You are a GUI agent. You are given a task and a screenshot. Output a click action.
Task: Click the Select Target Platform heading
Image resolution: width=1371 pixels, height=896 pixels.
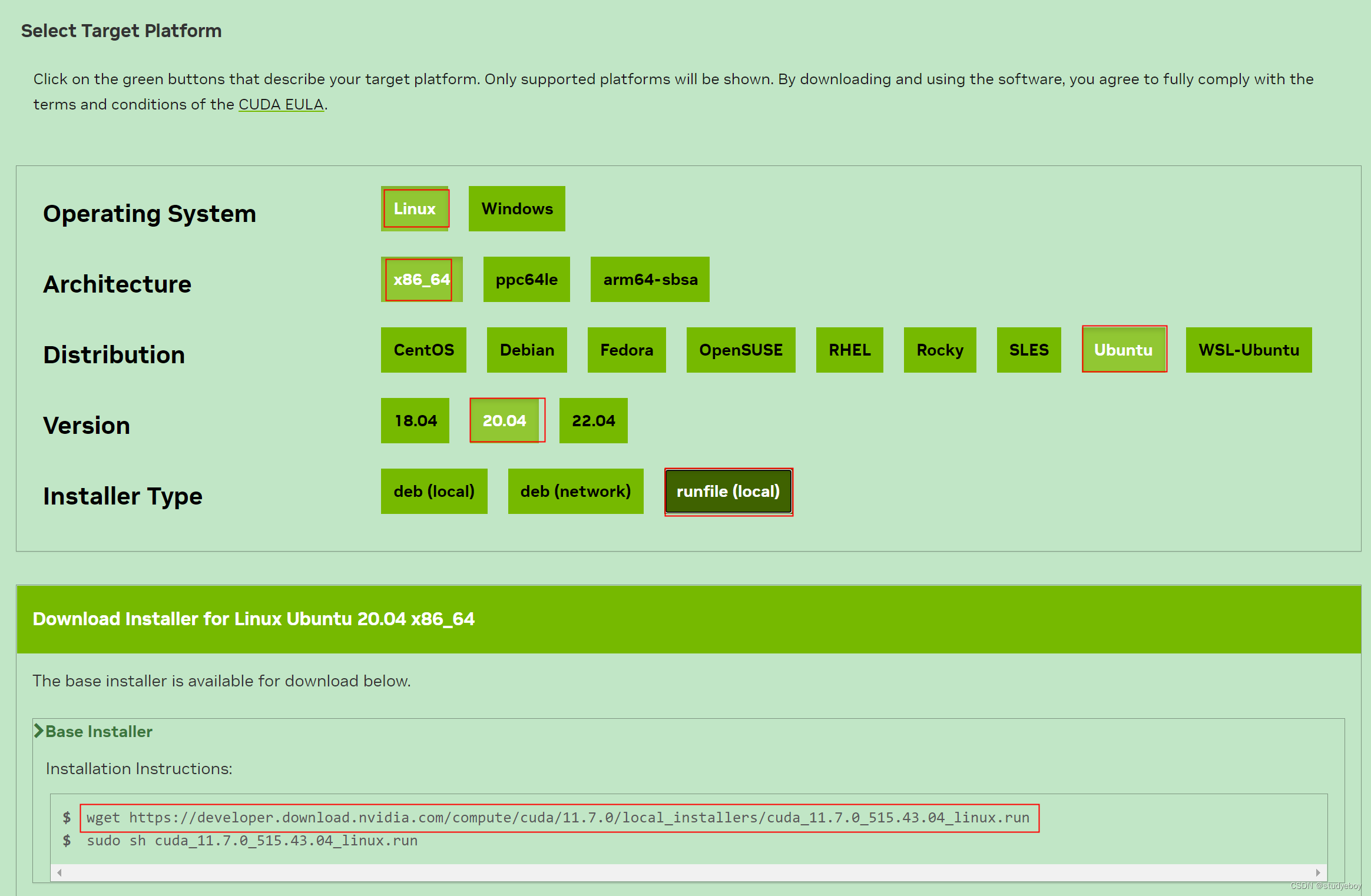tap(121, 31)
